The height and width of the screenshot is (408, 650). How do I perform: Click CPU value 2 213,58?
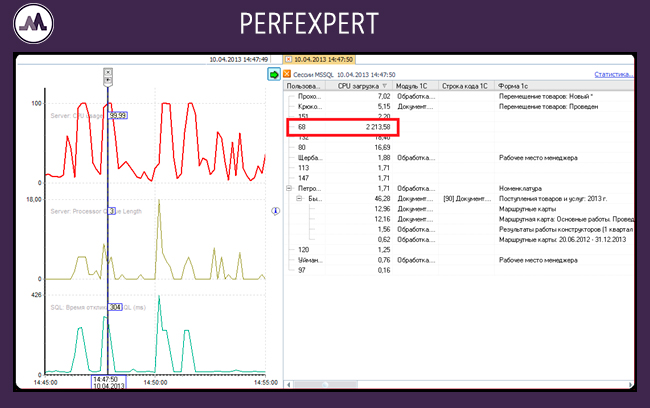pos(378,127)
